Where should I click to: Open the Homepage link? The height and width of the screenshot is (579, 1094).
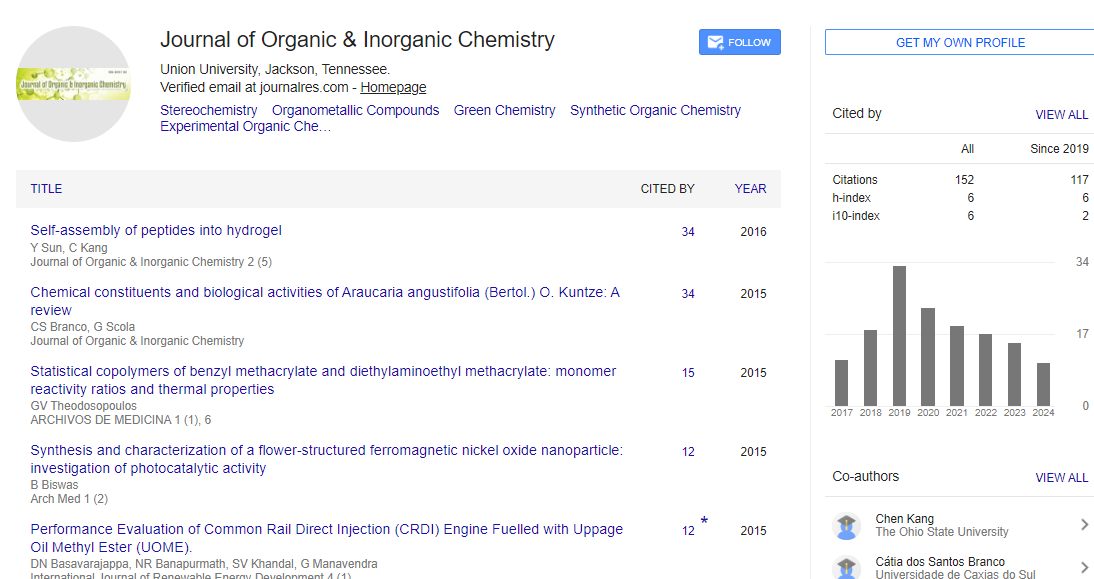click(393, 87)
